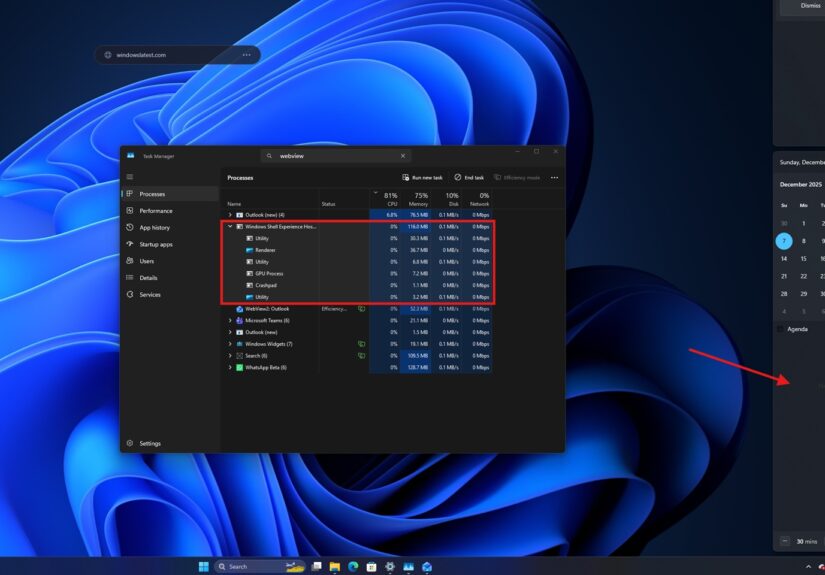Click the windowslatest.com globe icon
This screenshot has height=575, width=825.
tap(108, 55)
